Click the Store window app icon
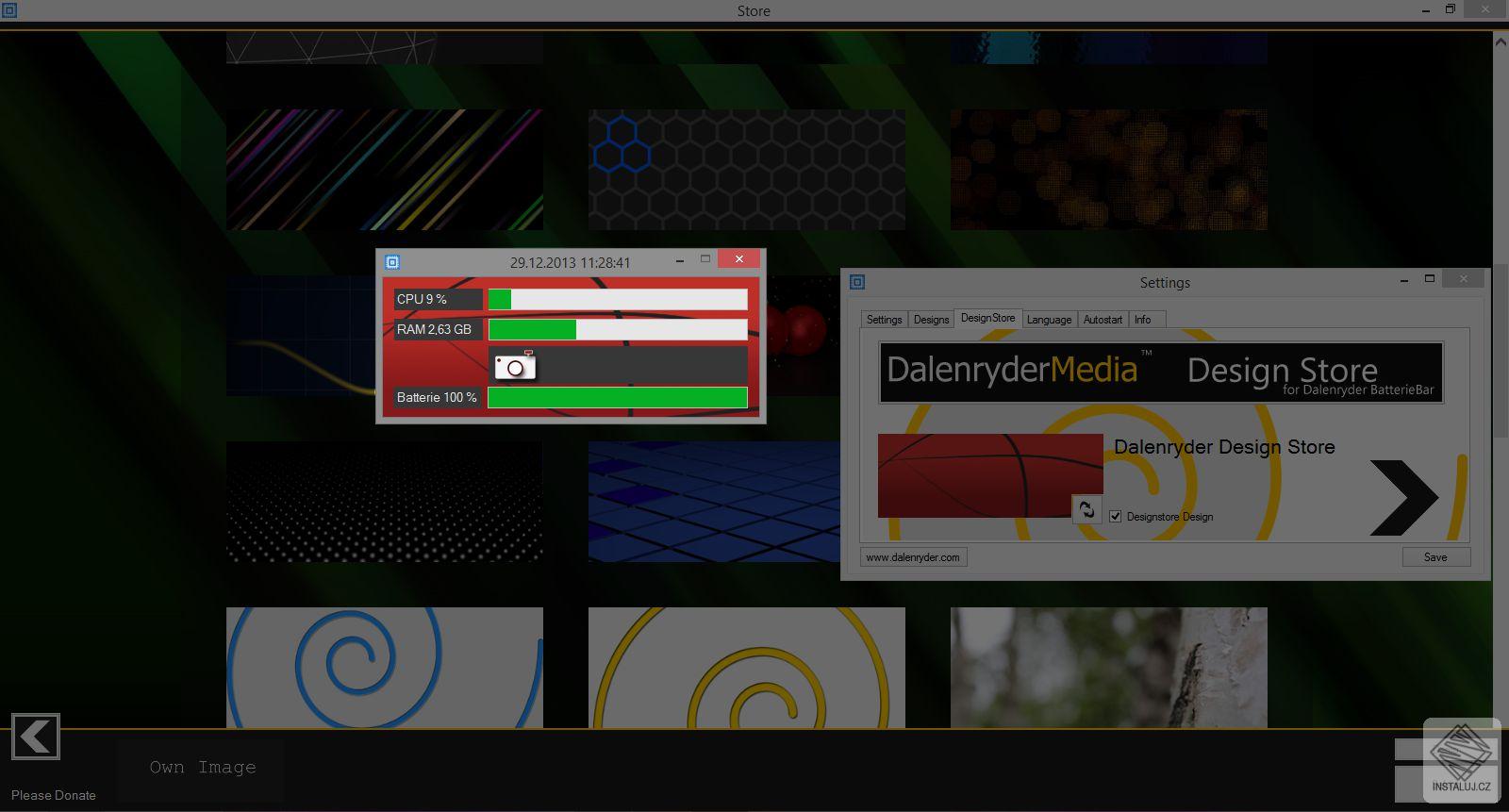 click(8, 10)
